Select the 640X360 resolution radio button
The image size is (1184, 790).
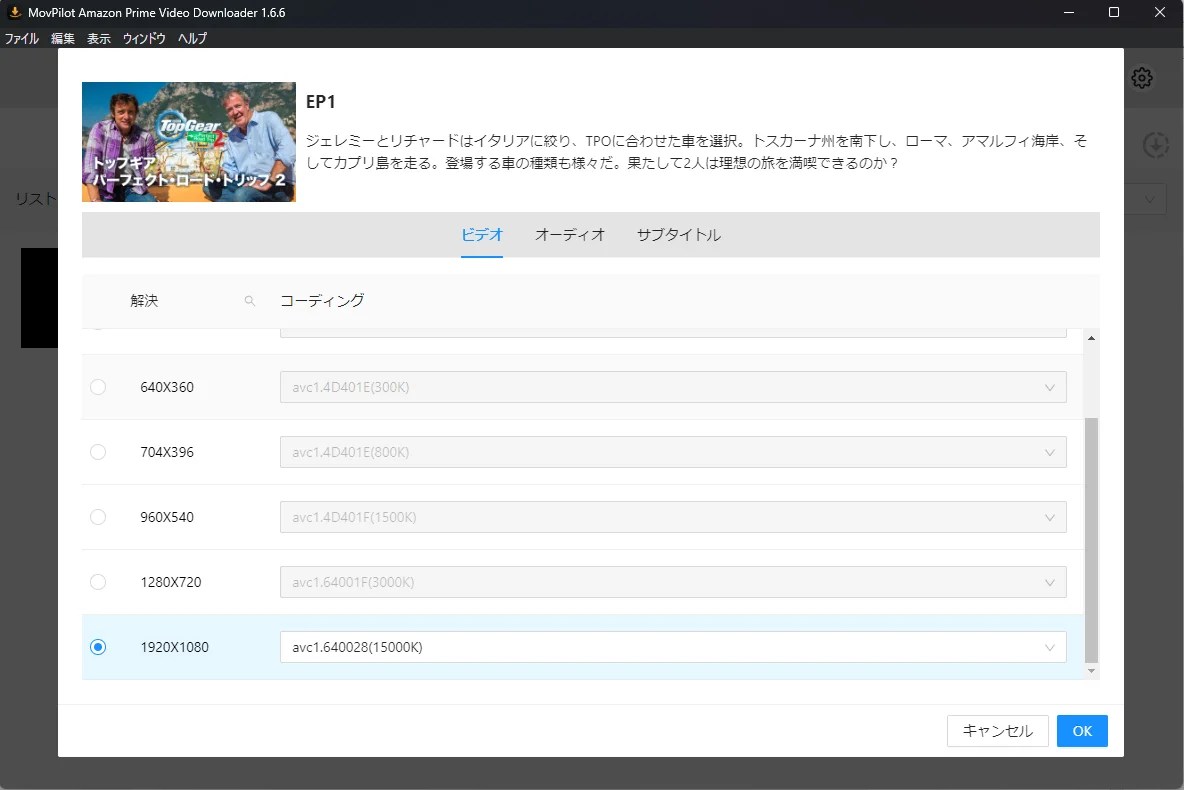[x=98, y=387]
